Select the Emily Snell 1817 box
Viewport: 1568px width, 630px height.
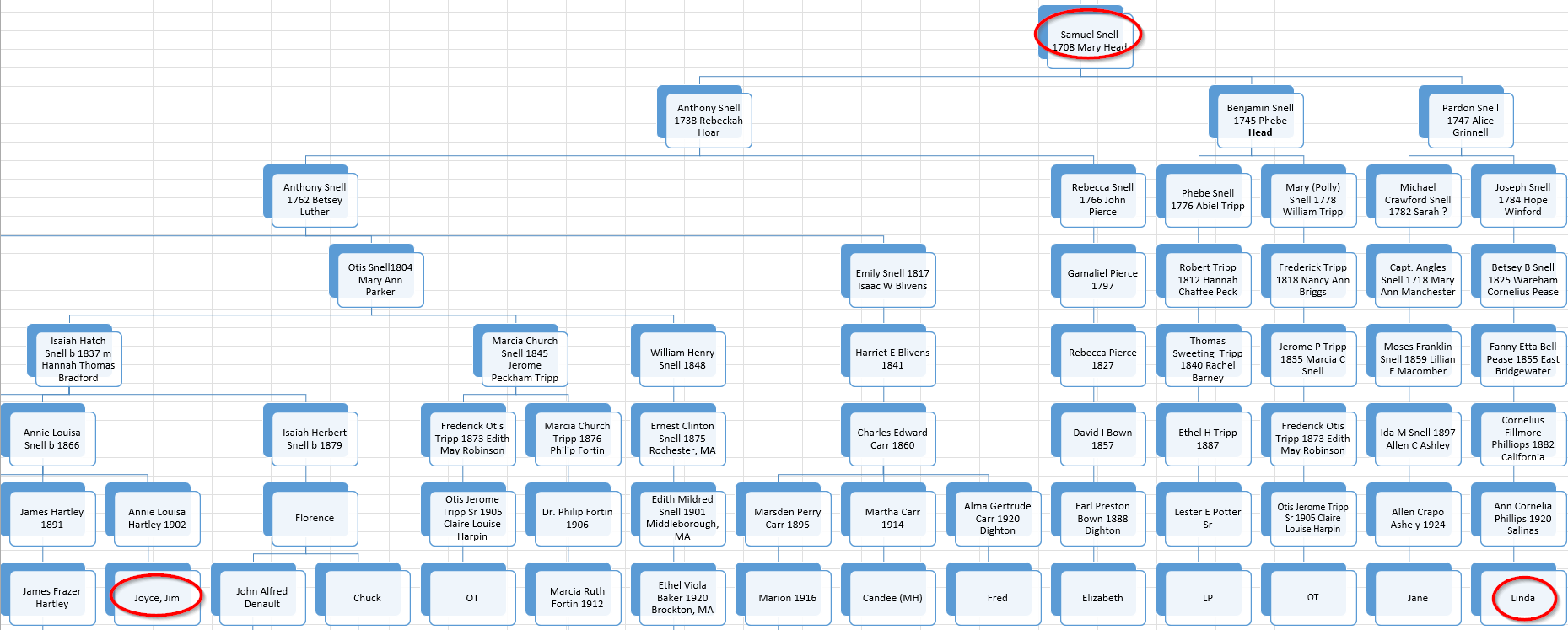(892, 279)
